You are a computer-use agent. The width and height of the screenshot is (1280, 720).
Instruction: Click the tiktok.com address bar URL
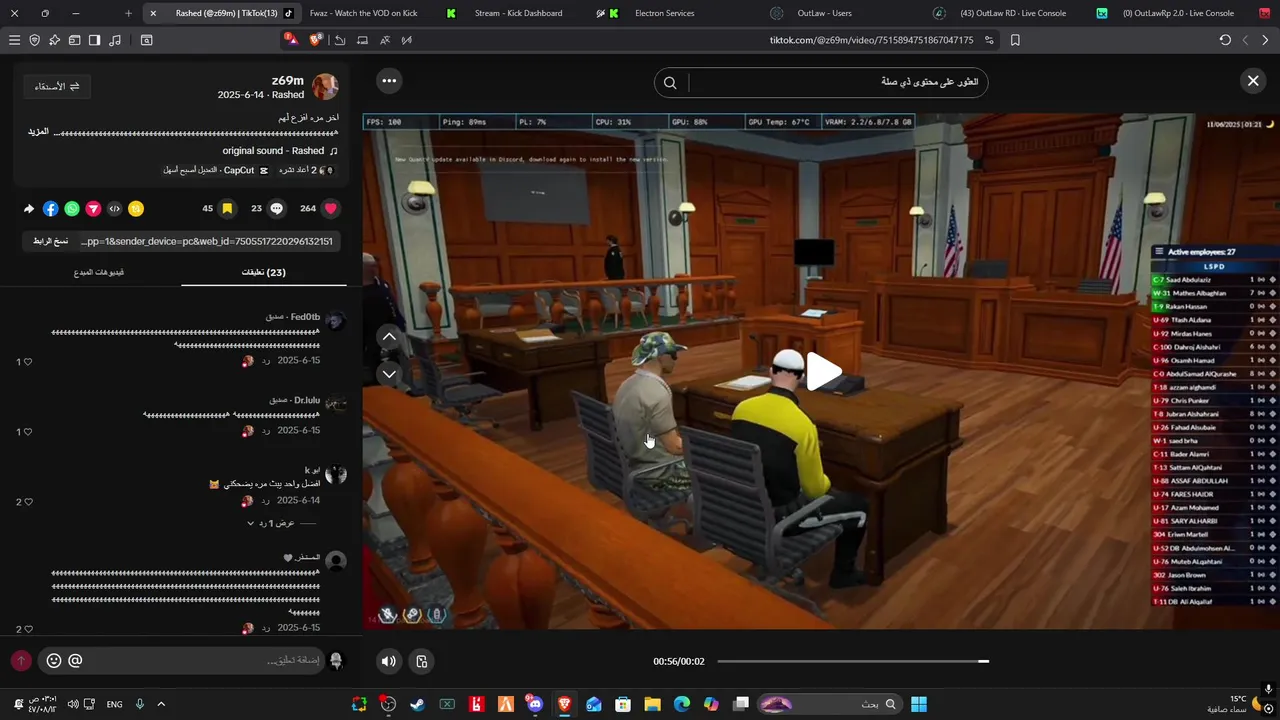[x=871, y=40]
